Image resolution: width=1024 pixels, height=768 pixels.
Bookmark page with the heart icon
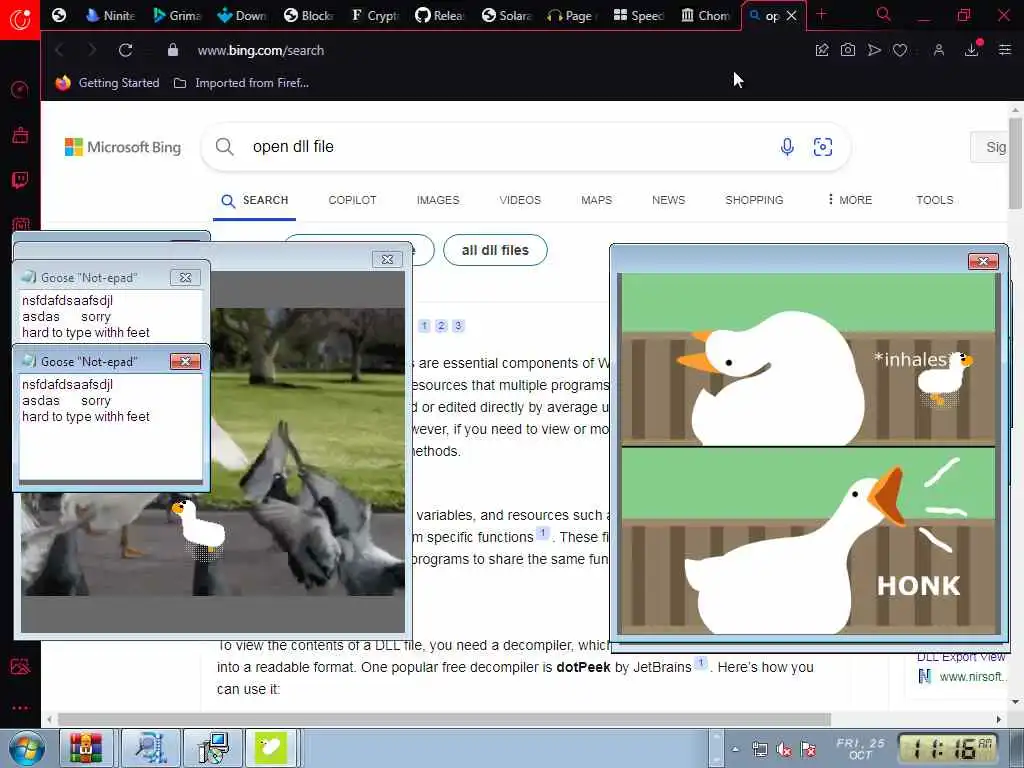(900, 50)
